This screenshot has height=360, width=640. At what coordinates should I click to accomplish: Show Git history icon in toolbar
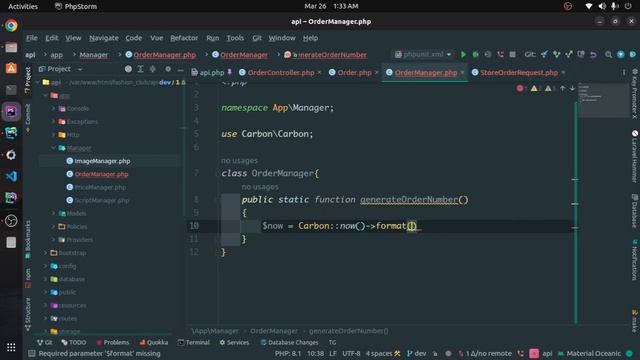pos(581,54)
